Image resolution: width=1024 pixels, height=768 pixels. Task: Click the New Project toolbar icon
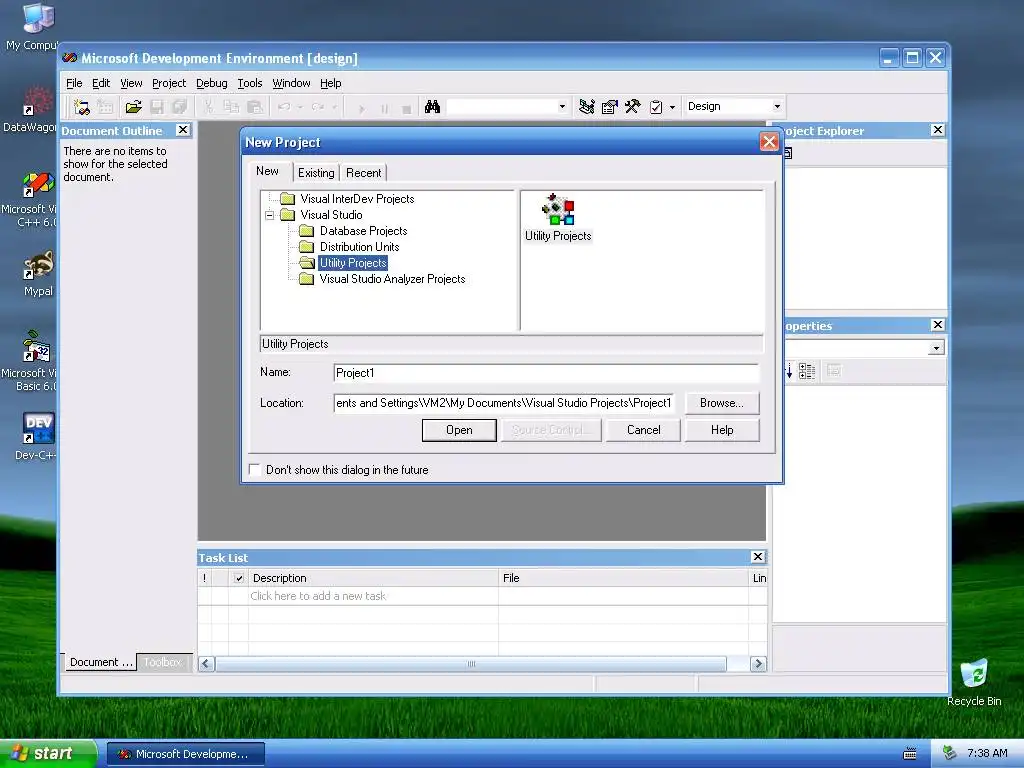click(82, 107)
